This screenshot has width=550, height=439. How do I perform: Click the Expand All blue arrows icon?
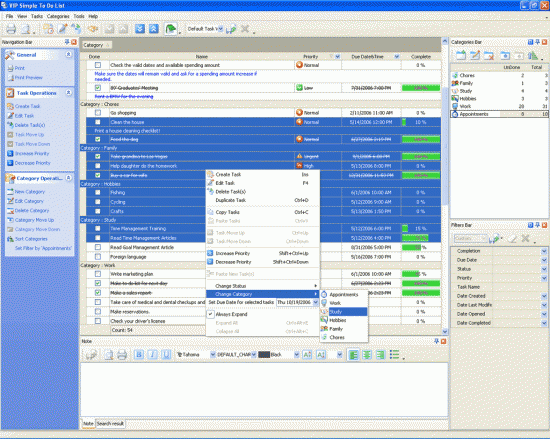coord(140,29)
